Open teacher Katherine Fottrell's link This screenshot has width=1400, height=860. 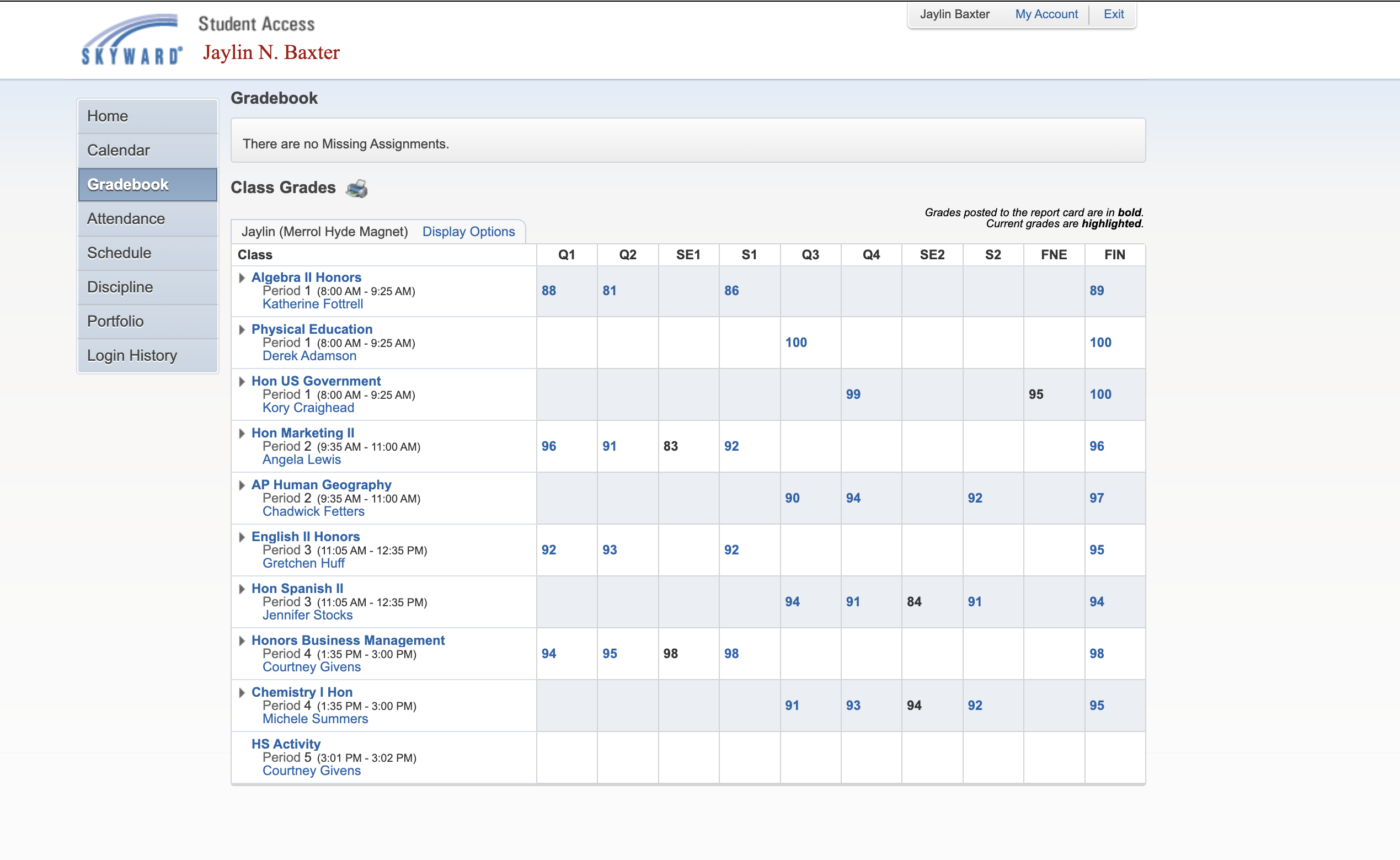point(313,304)
